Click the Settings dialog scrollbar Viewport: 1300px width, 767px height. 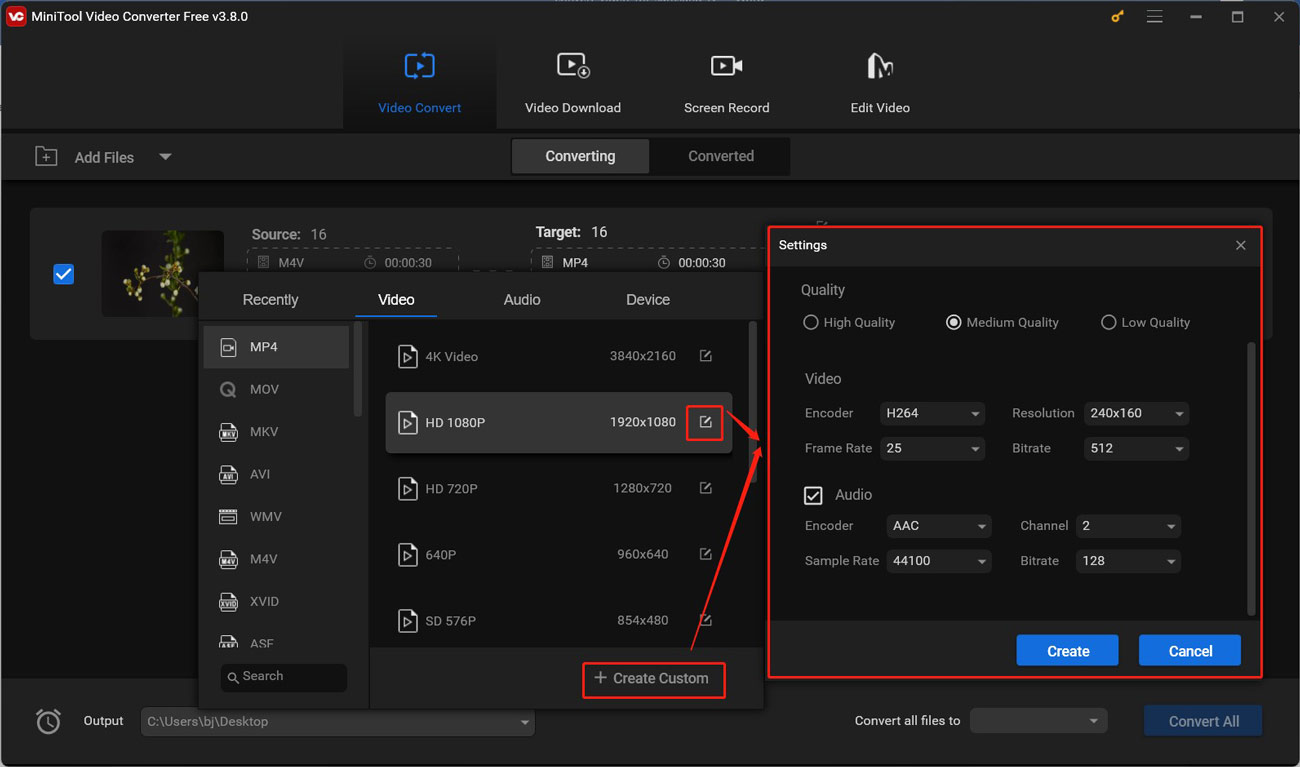(1251, 478)
